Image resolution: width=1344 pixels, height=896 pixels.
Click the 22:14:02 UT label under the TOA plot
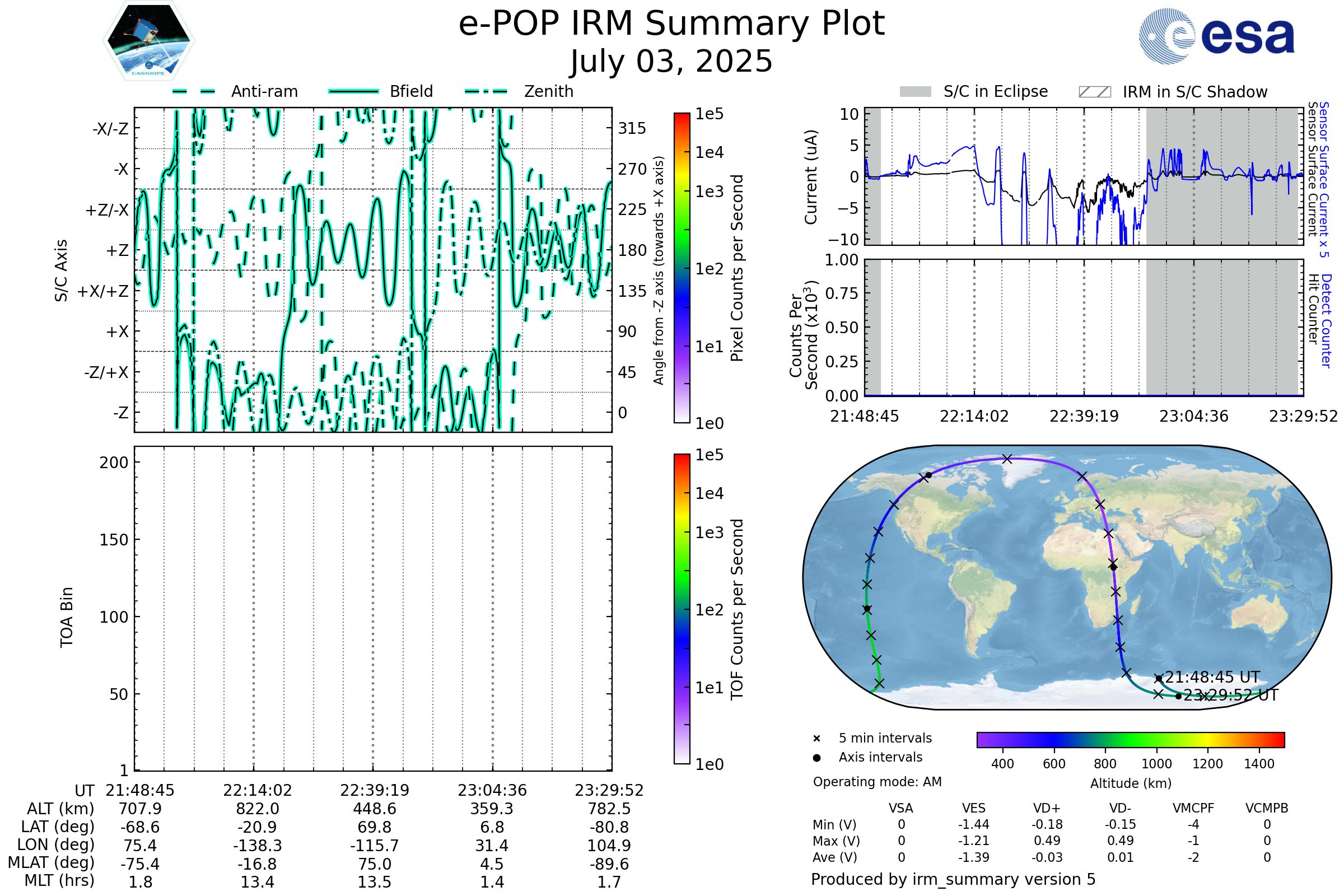coord(257,790)
